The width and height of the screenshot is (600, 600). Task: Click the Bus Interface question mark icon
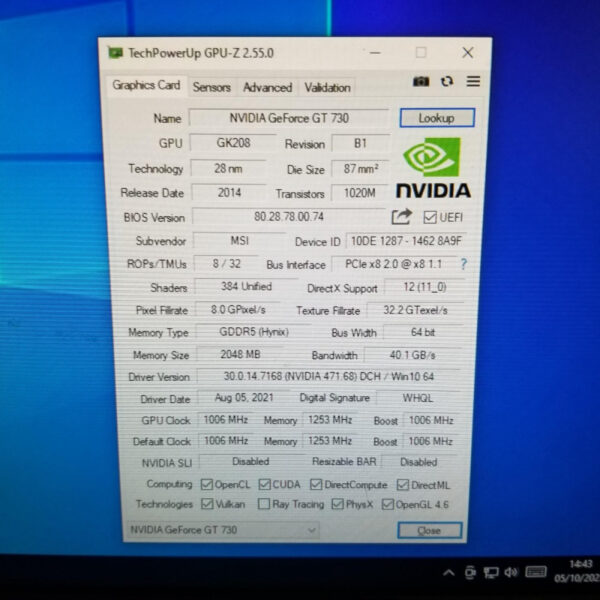pyautogui.click(x=463, y=264)
